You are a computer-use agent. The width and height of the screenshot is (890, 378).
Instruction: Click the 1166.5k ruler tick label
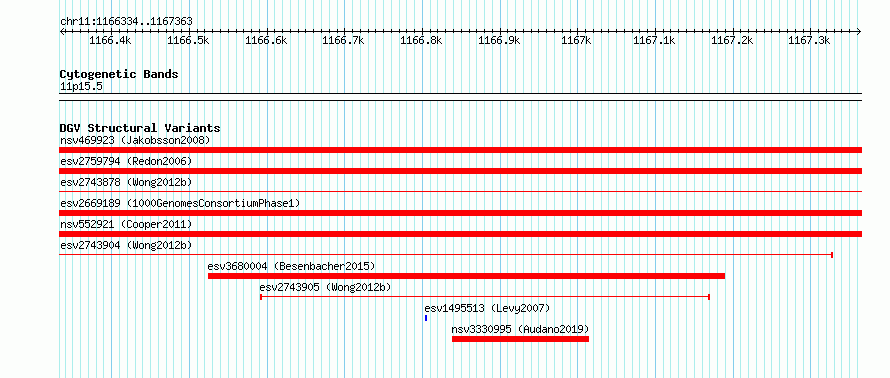[x=188, y=41]
